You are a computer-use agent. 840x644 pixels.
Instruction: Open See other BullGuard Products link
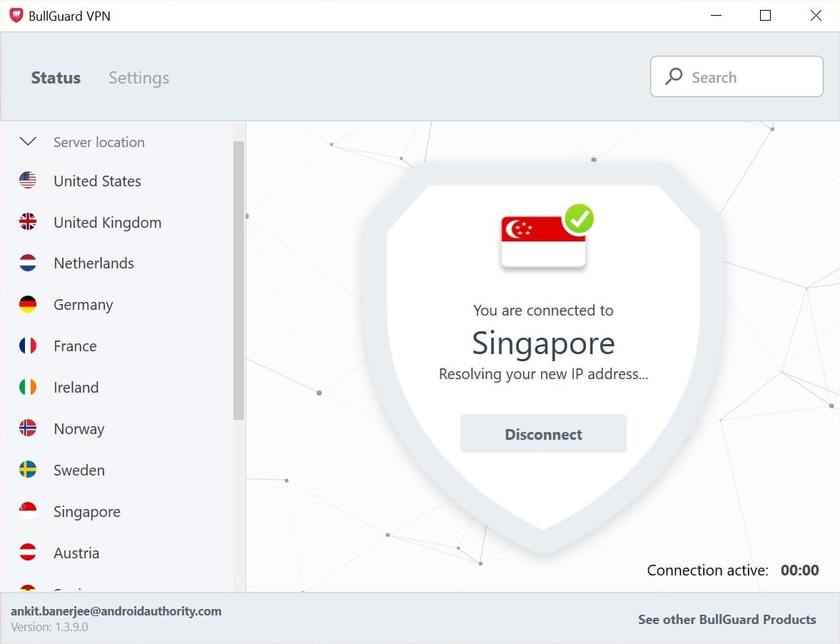pos(727,619)
